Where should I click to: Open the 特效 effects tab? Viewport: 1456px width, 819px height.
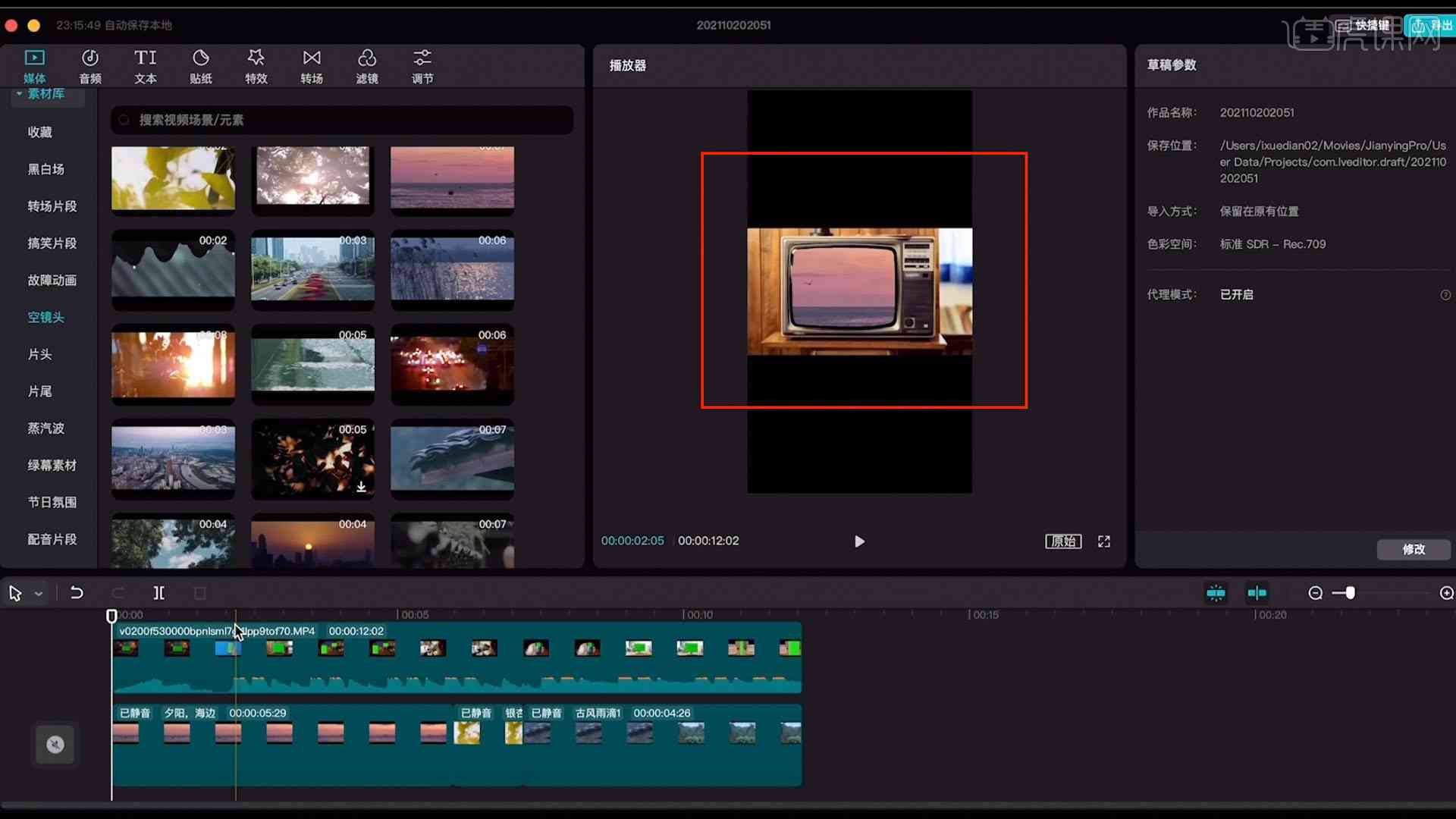tap(256, 66)
